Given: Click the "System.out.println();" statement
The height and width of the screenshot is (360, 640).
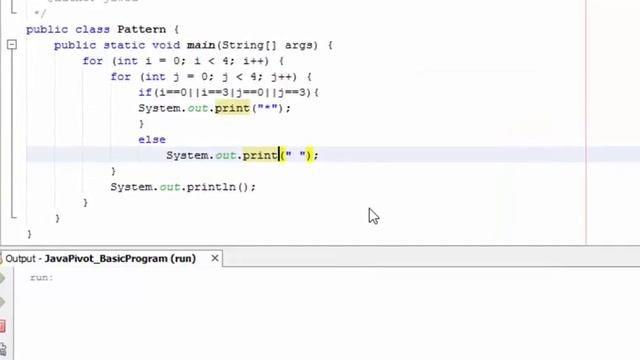Looking at the screenshot, I should point(183,187).
